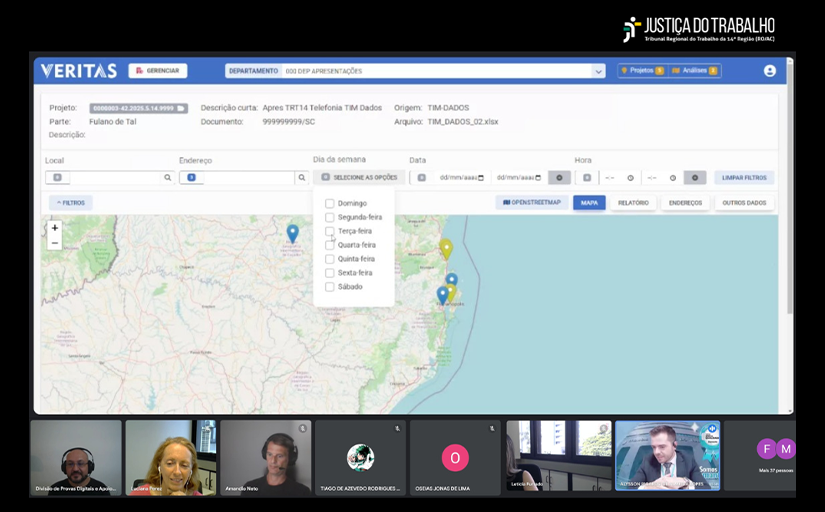Open the start date calendar picker
This screenshot has height=512, width=825.
click(x=481, y=178)
